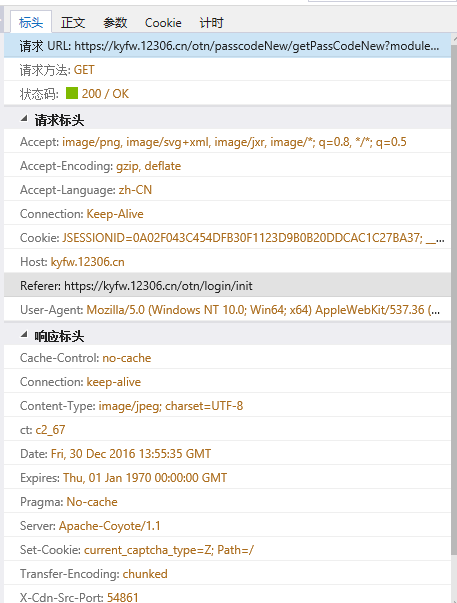Select the 状态码 200 / OK value
The height and width of the screenshot is (603, 457).
click(x=105, y=93)
